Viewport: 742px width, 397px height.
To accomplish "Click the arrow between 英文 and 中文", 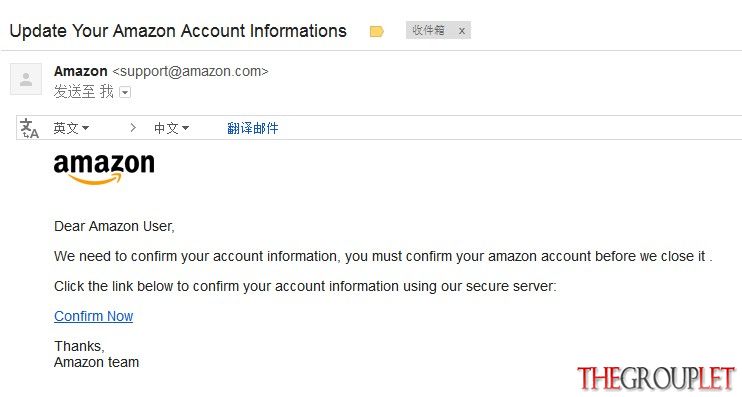I will (133, 128).
